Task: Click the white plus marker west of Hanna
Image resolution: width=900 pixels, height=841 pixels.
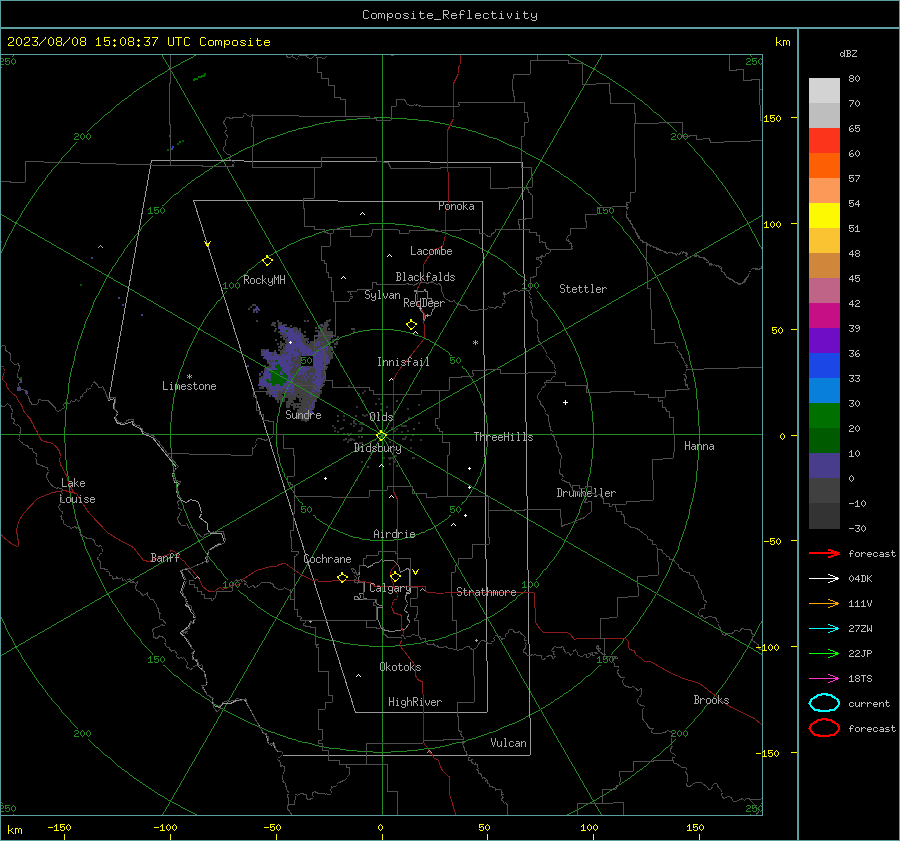Action: click(x=565, y=402)
